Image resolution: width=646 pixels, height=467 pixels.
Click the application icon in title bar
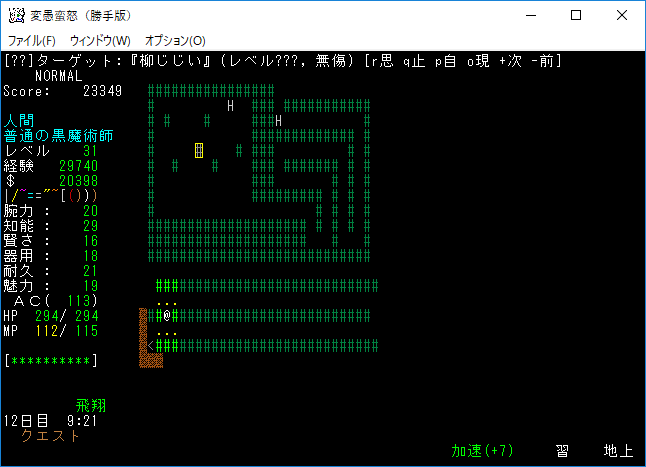coord(17,15)
